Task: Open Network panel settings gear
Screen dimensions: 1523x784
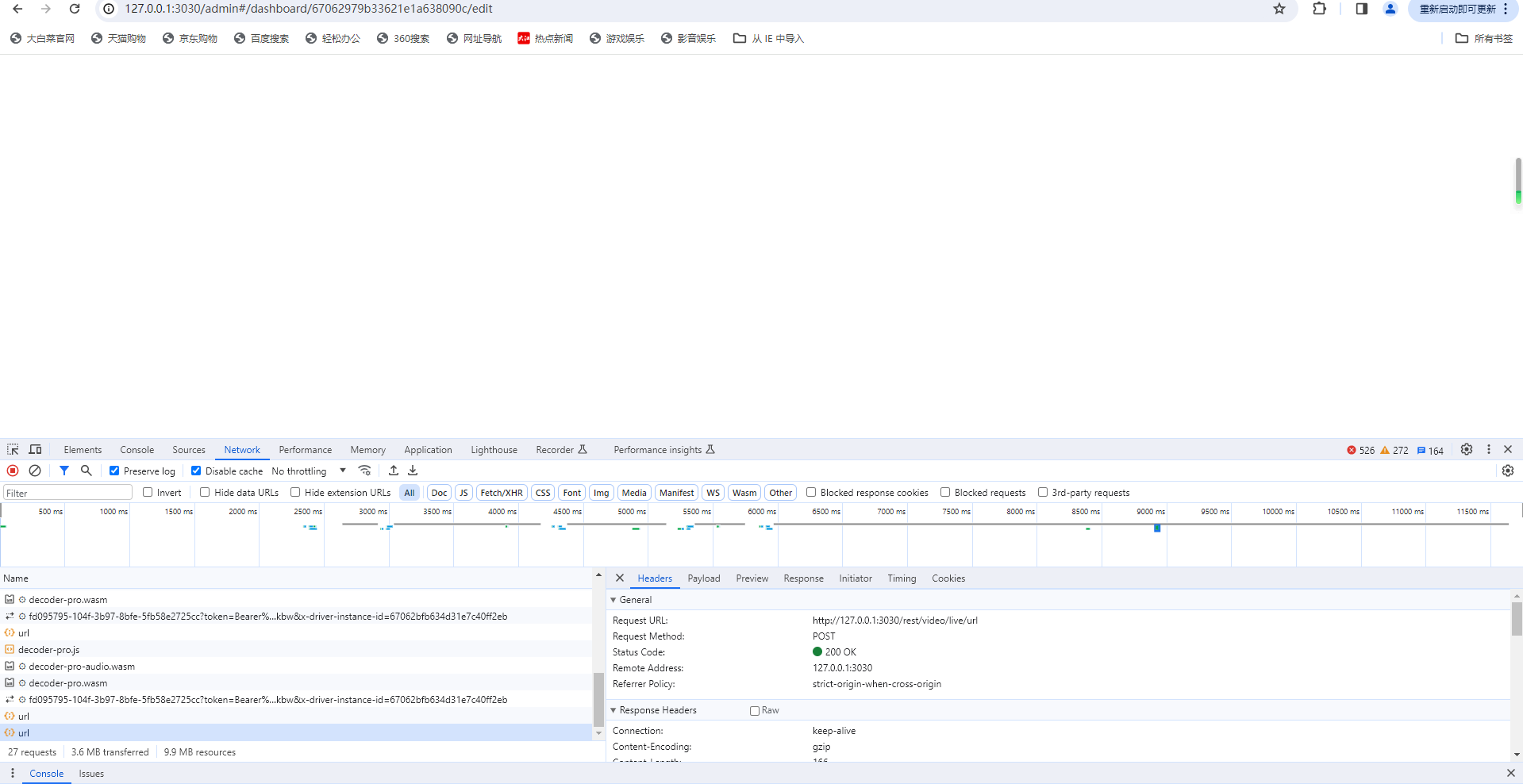Action: coord(1508,471)
